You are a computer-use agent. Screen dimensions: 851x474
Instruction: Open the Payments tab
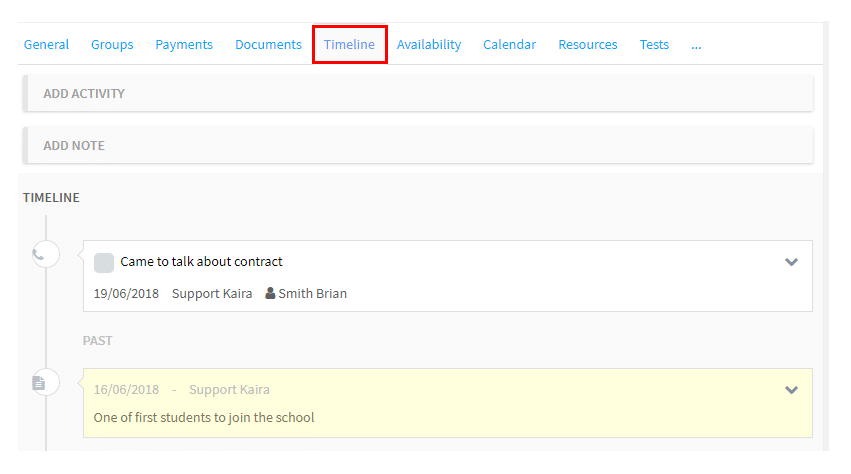pyautogui.click(x=184, y=45)
